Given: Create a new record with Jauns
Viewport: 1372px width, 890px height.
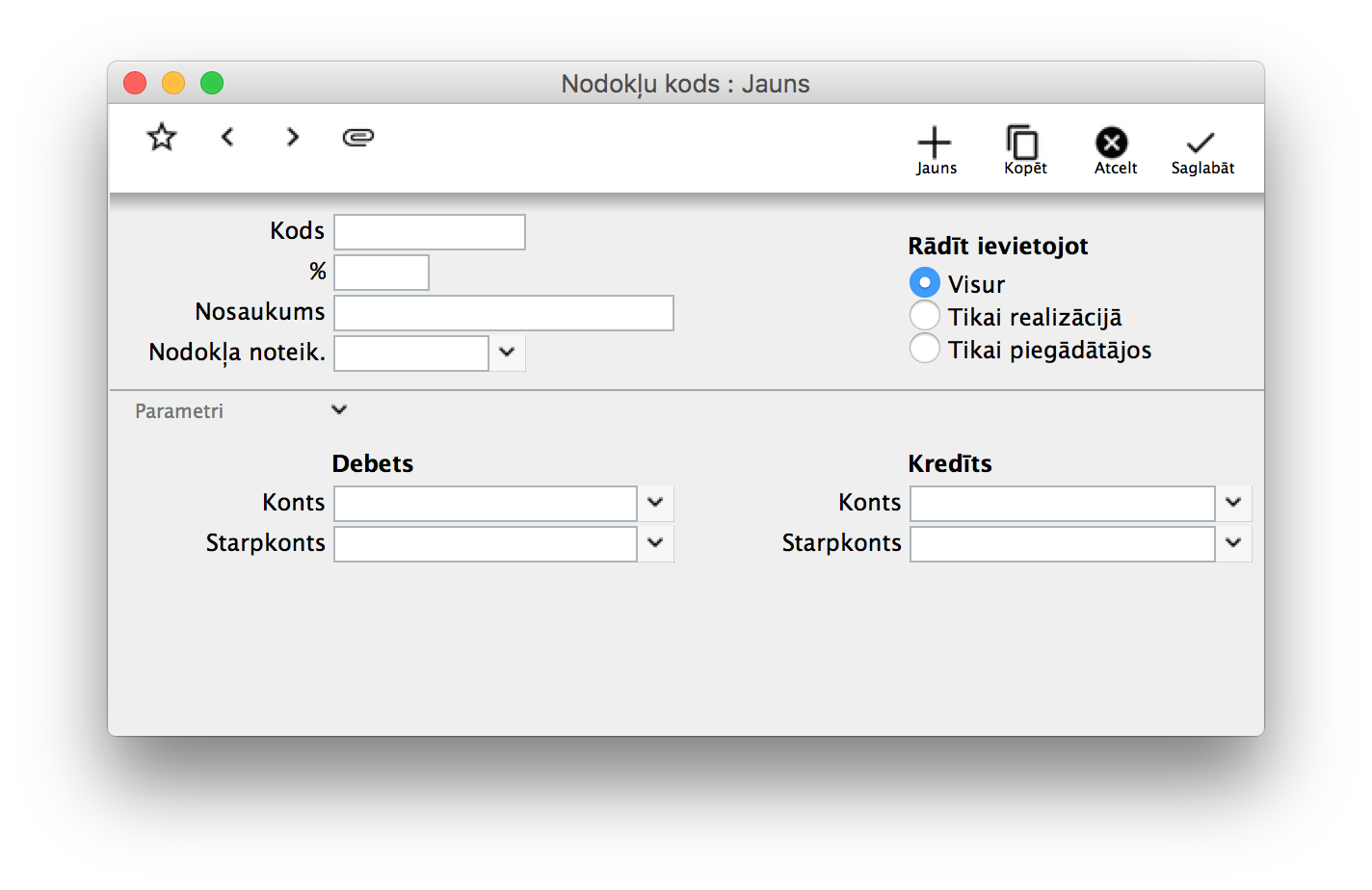Looking at the screenshot, I should 935,151.
